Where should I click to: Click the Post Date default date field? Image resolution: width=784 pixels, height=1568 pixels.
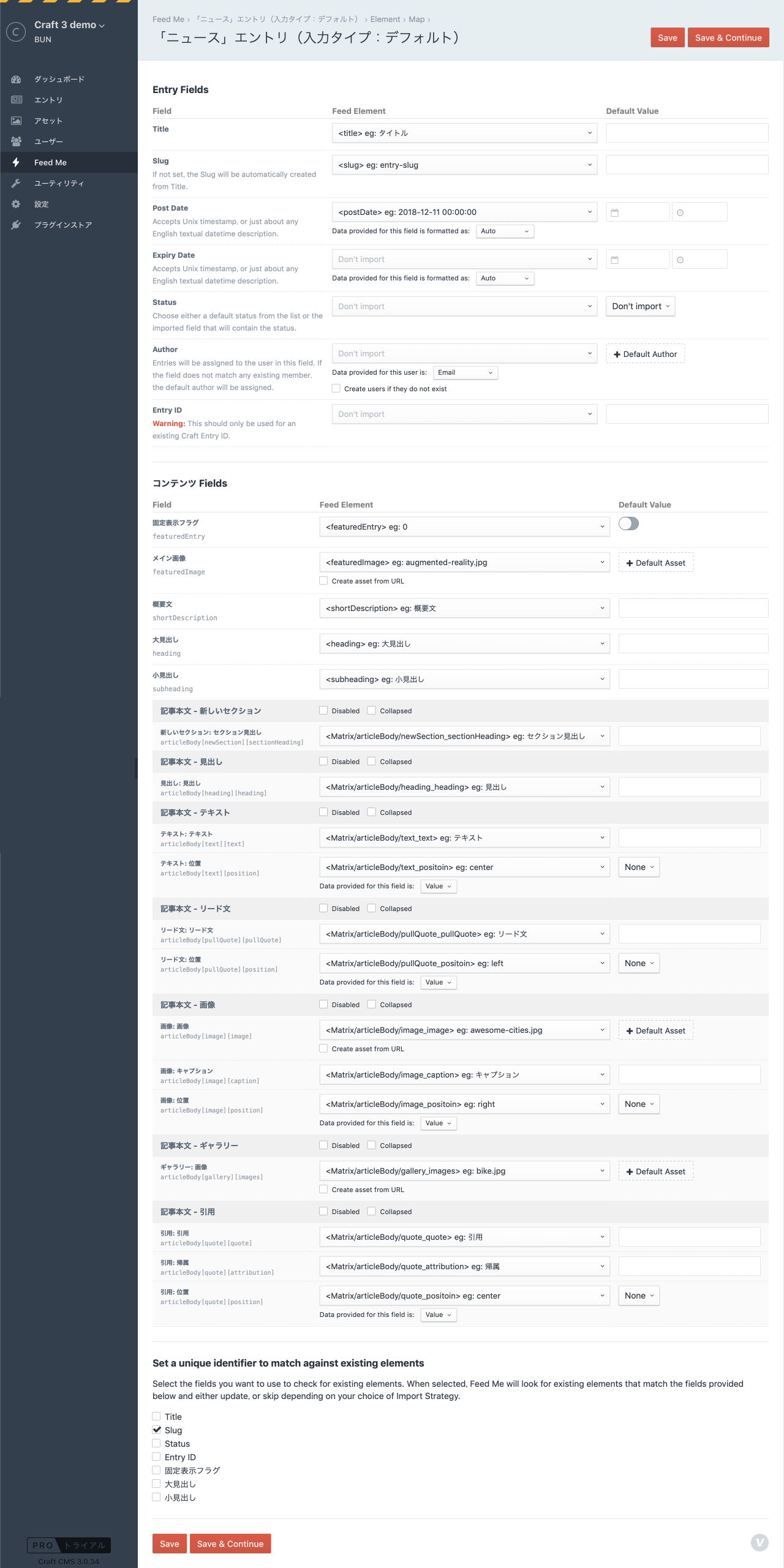pos(637,212)
